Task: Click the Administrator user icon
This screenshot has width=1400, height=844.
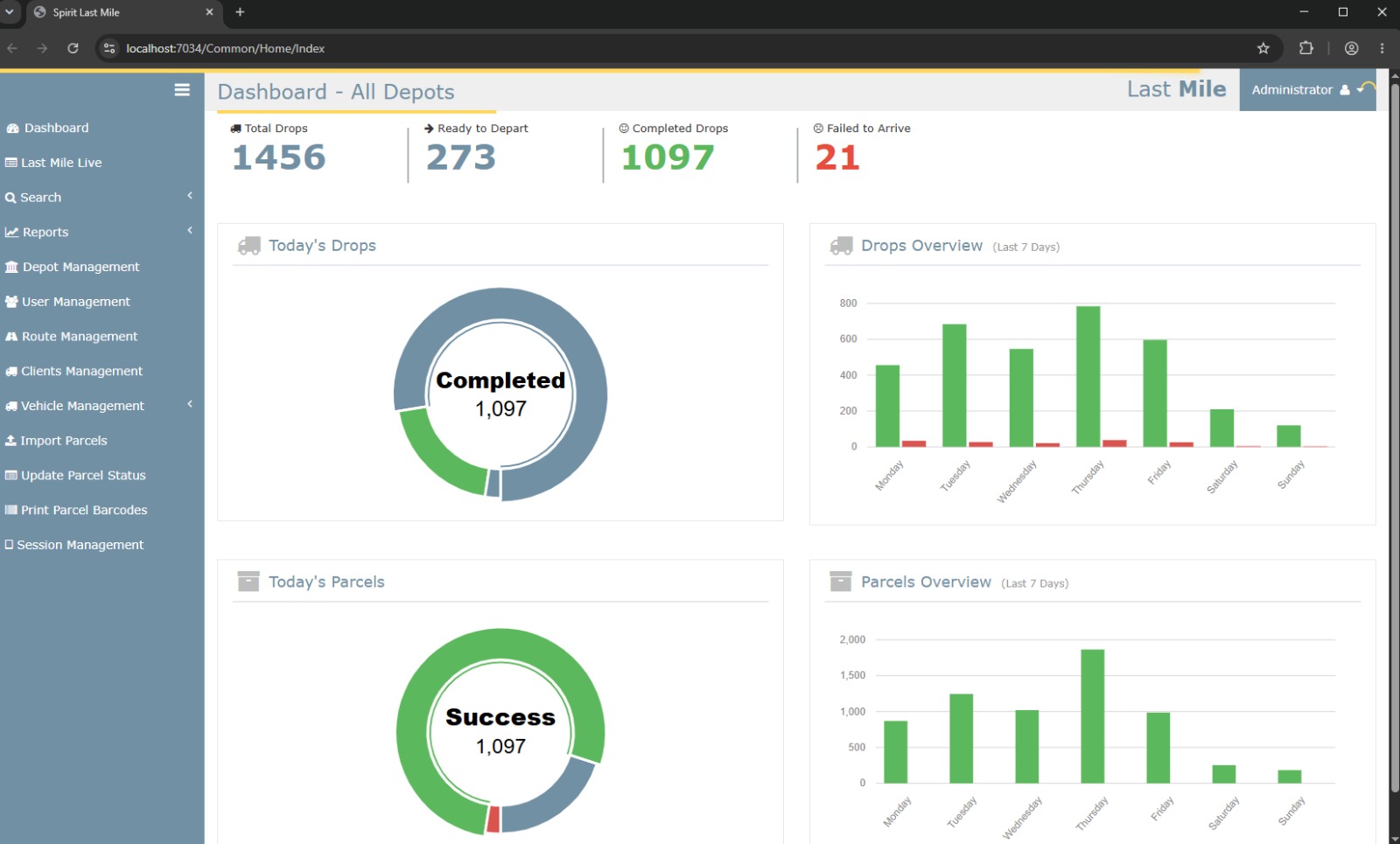Action: point(1345,90)
